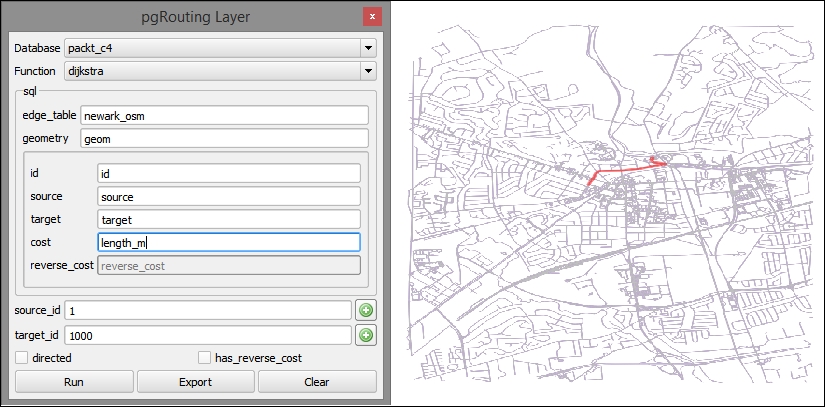Click the disabled reverse_cost field

(x=229, y=266)
